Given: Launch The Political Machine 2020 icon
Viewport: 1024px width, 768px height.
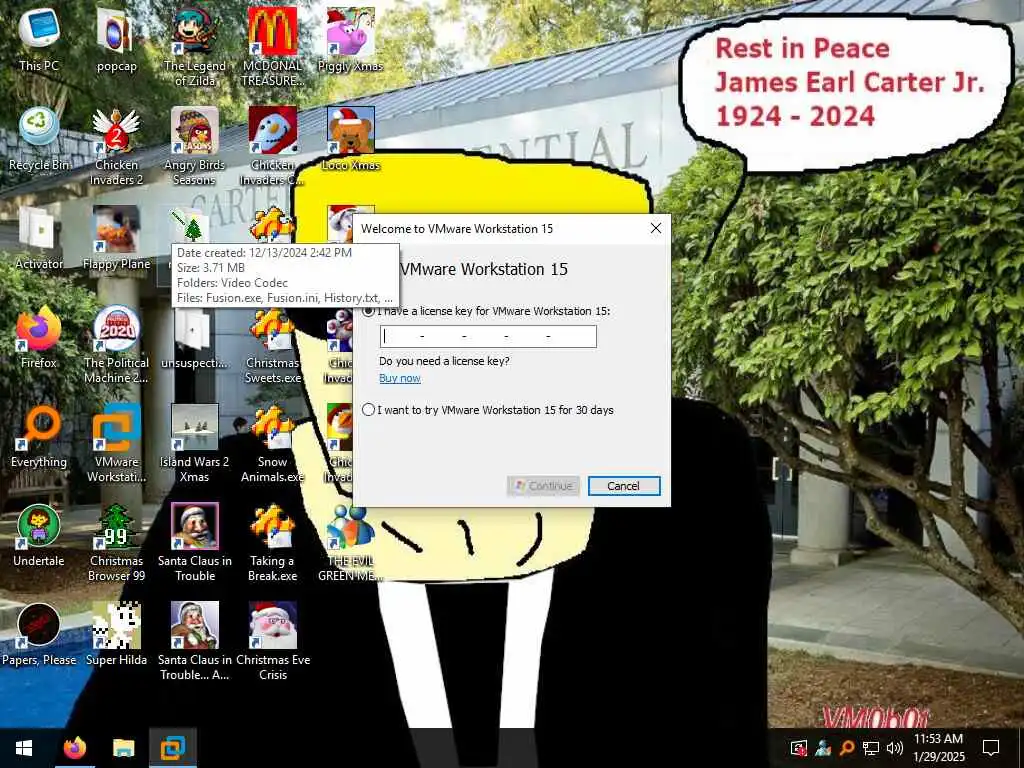Looking at the screenshot, I should [116, 343].
